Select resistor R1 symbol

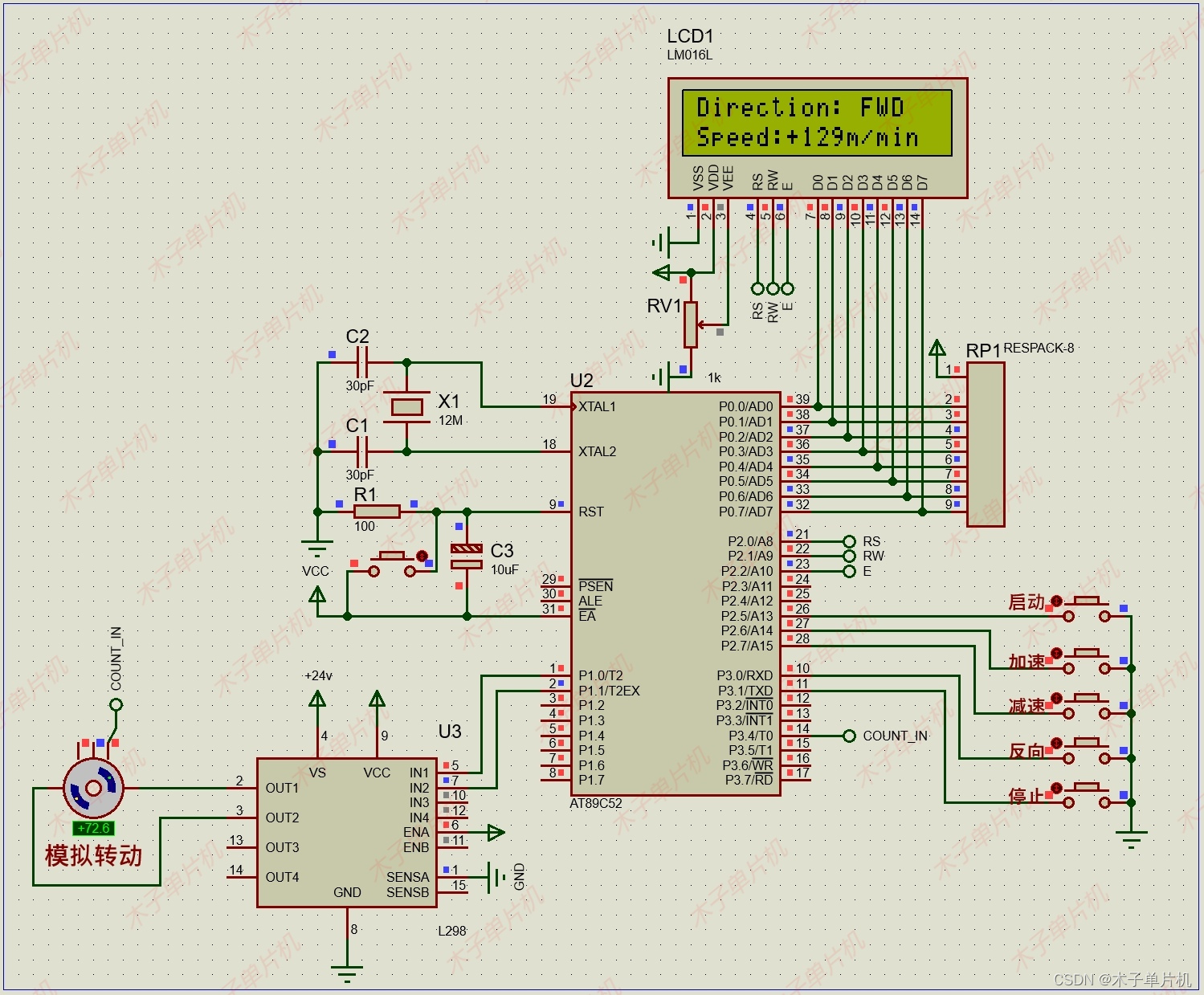377,512
